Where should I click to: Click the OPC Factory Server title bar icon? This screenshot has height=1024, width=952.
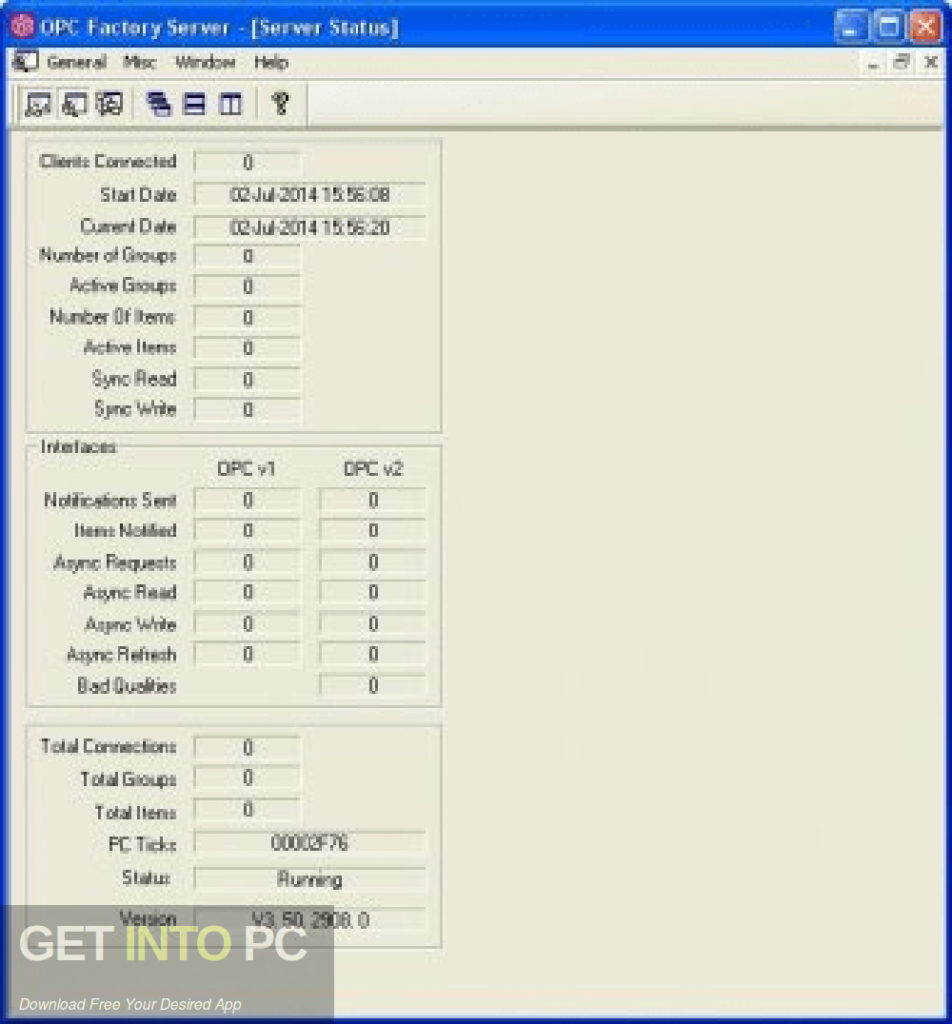pyautogui.click(x=22, y=27)
